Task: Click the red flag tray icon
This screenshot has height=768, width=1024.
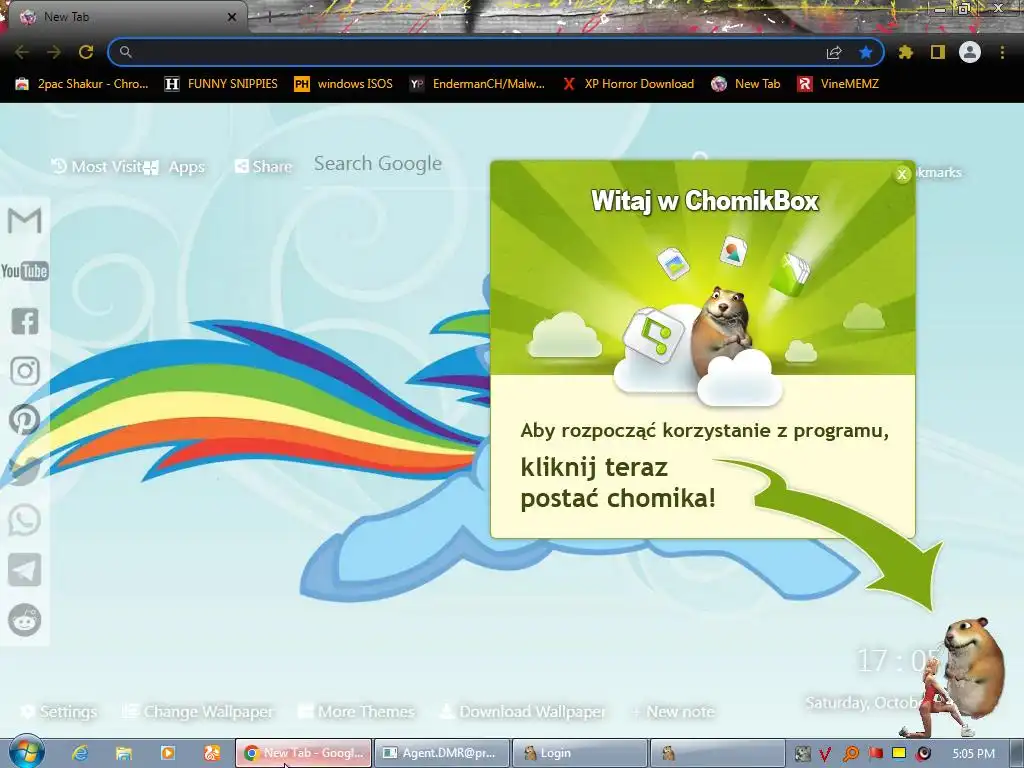Action: coord(876,754)
